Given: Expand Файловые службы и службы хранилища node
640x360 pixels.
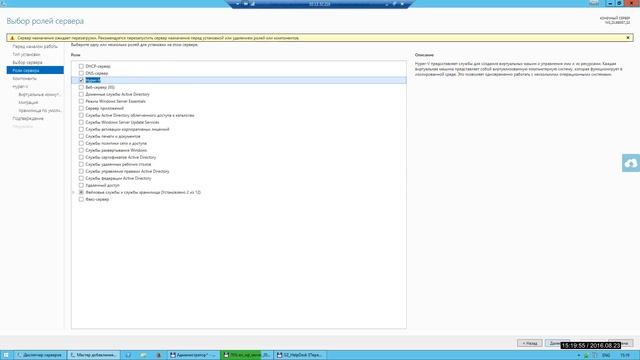Looking at the screenshot, I should 74,192.
